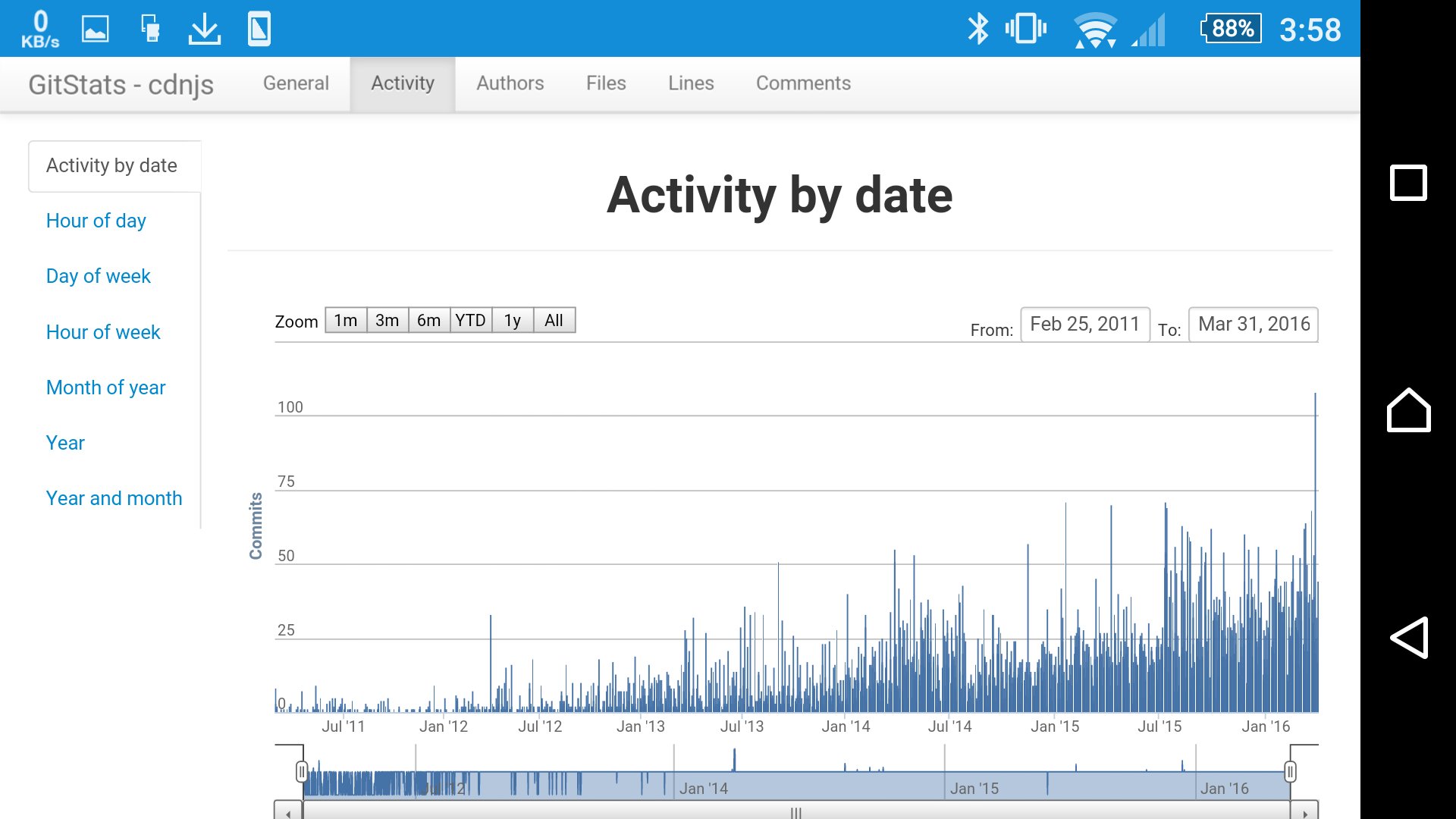Tap the Android back navigation icon
This screenshot has height=819, width=1456.
[1409, 637]
